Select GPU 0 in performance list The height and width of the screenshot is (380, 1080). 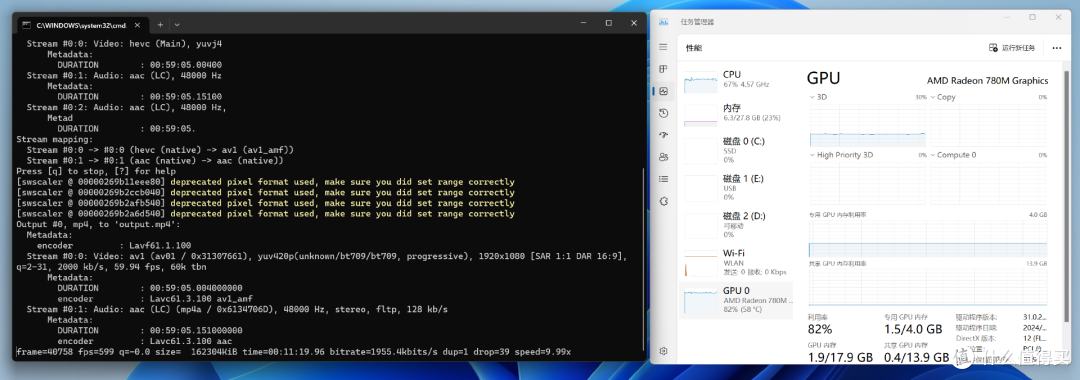pos(736,299)
